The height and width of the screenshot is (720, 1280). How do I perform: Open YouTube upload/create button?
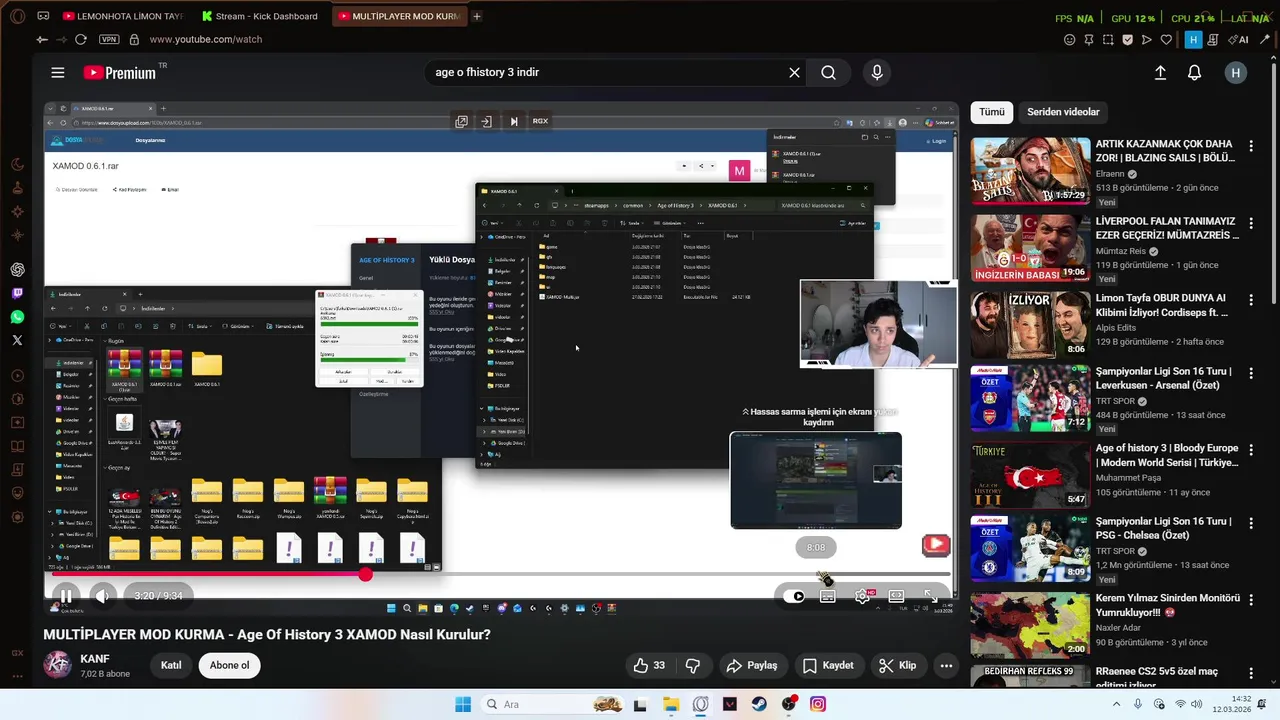1160,73
